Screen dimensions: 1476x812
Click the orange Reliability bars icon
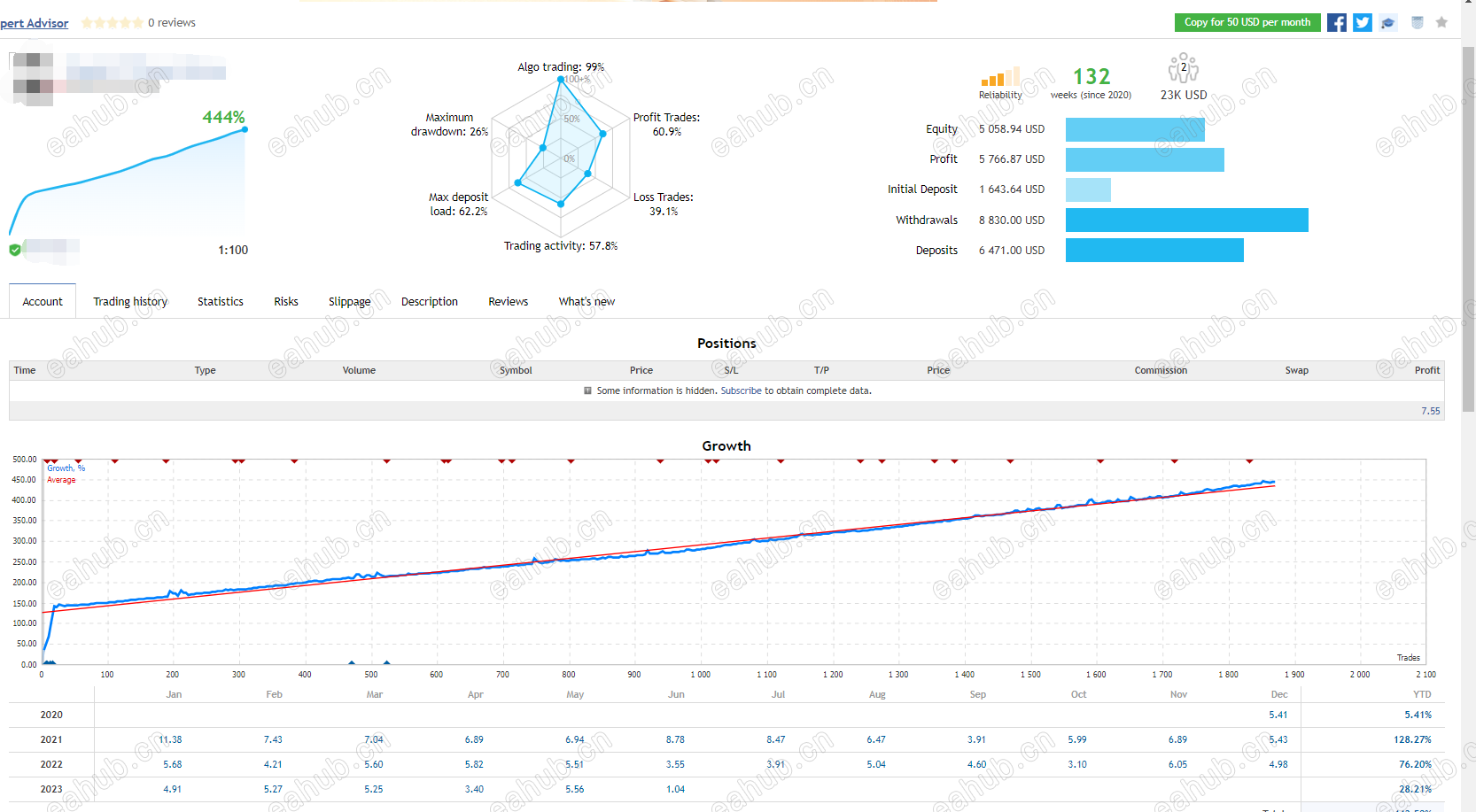click(x=1000, y=77)
